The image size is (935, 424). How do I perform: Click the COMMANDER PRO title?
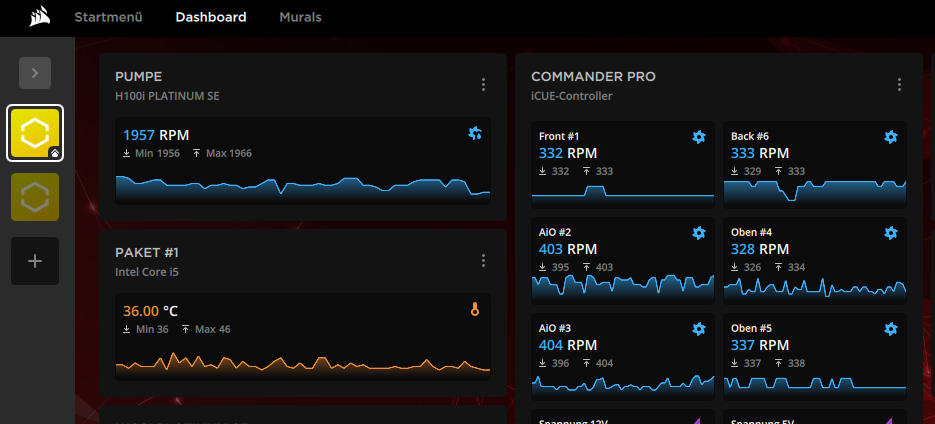593,77
